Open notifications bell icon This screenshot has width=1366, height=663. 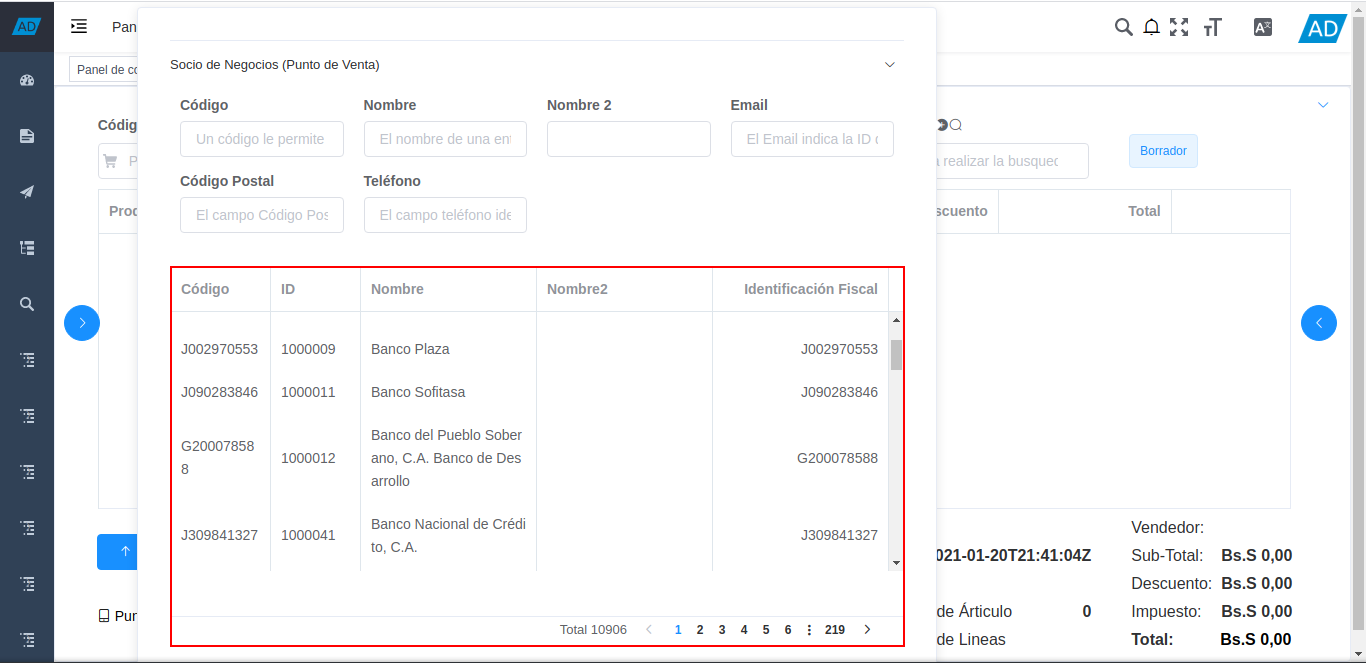pos(1151,27)
